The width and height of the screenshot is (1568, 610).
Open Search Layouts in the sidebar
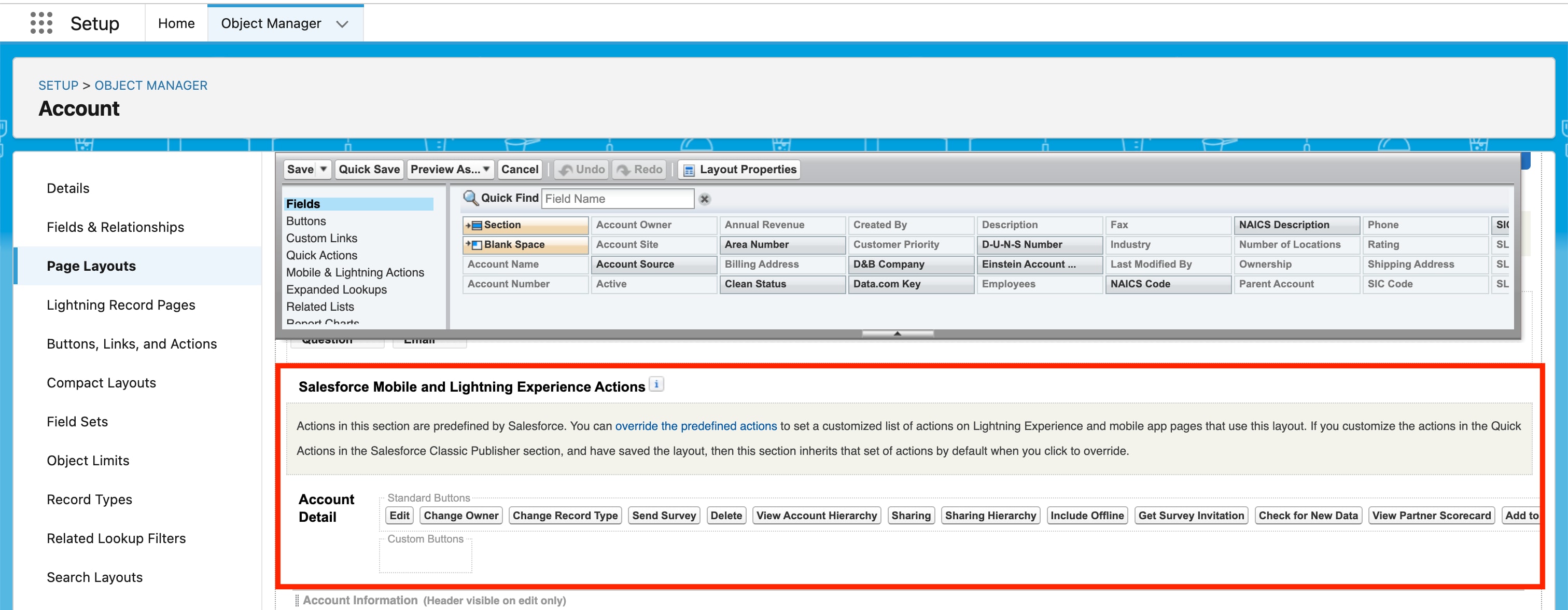point(95,578)
